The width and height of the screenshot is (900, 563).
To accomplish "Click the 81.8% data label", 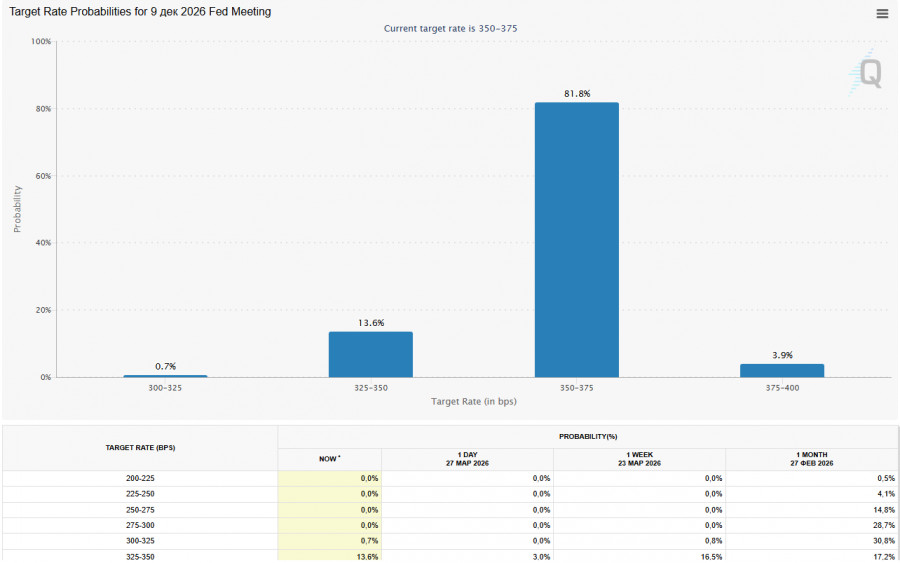I will click(x=577, y=94).
